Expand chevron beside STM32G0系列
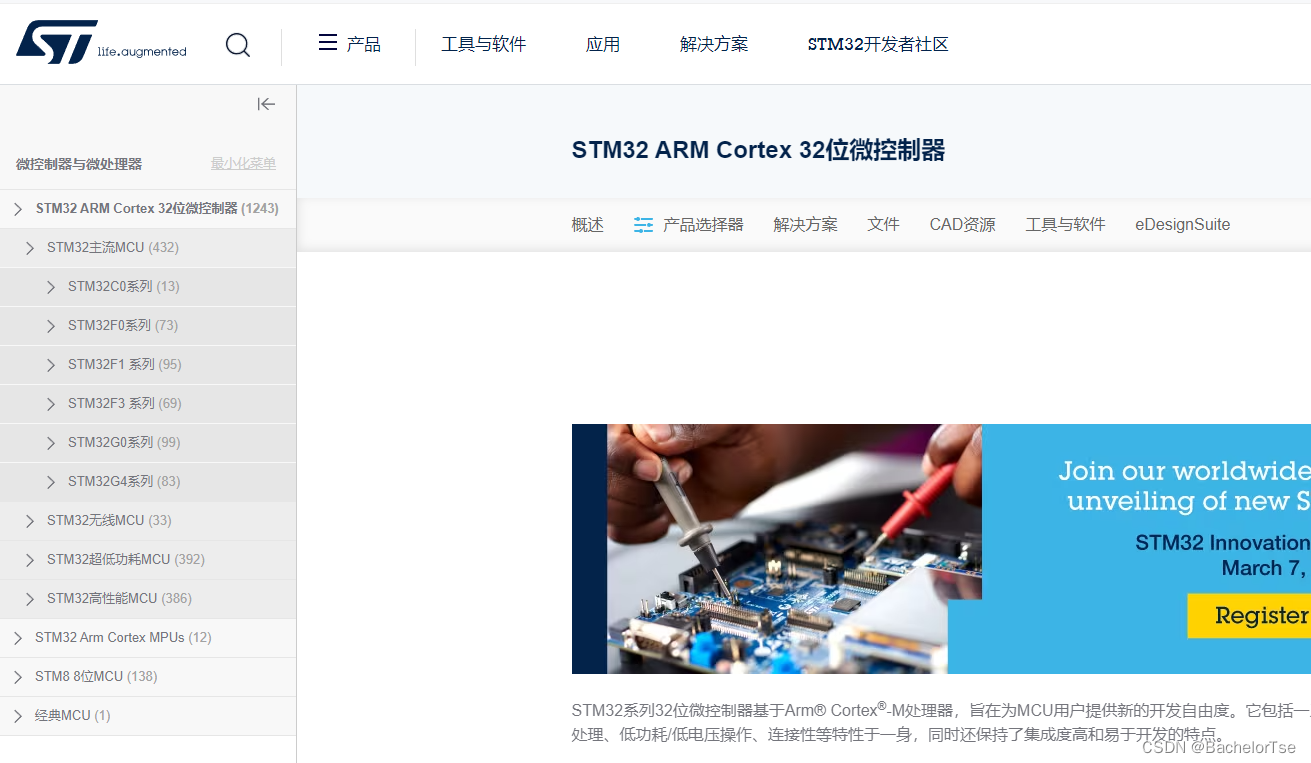The height and width of the screenshot is (763, 1311). click(51, 443)
